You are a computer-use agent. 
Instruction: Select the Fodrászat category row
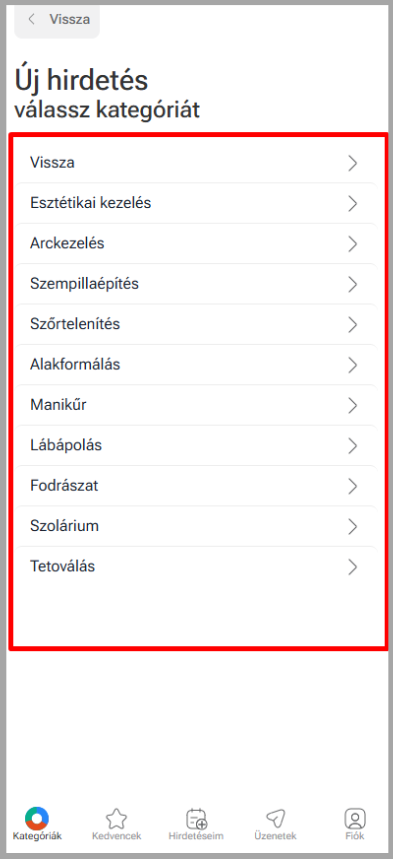195,486
